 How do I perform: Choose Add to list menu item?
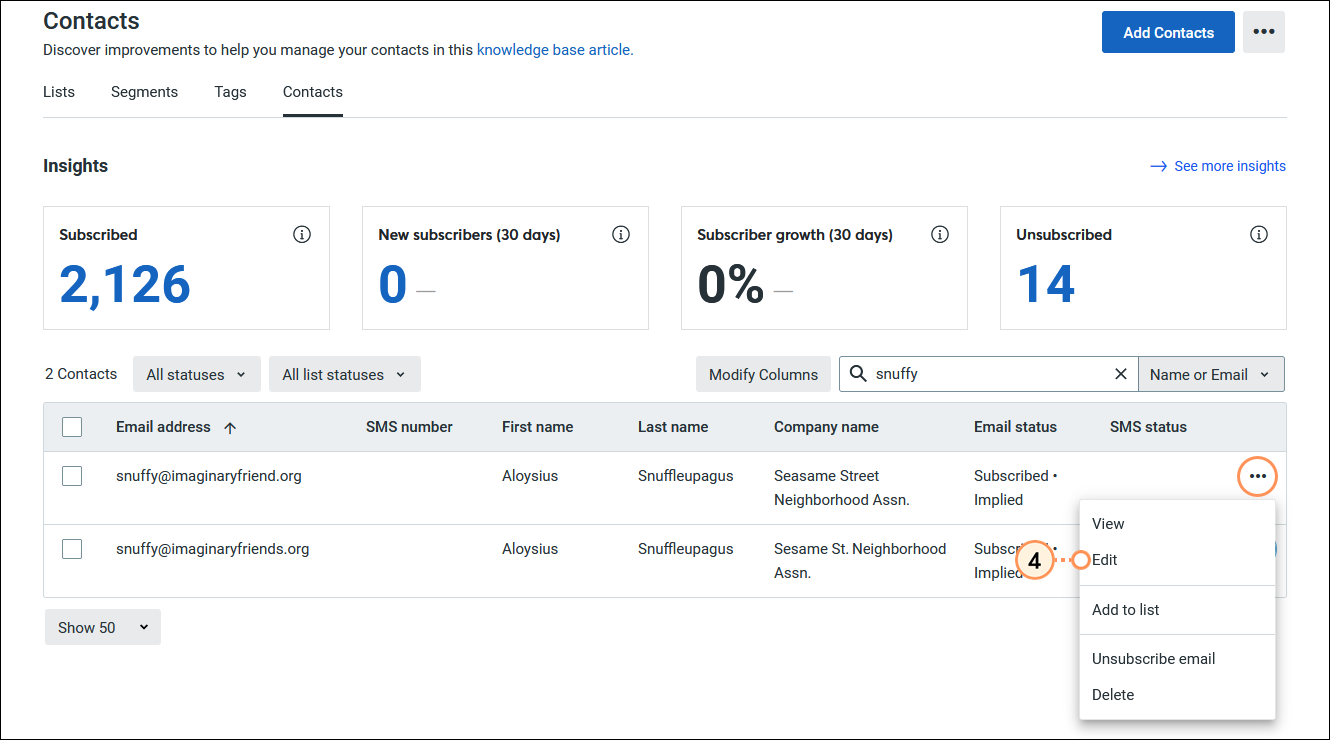(x=1177, y=610)
